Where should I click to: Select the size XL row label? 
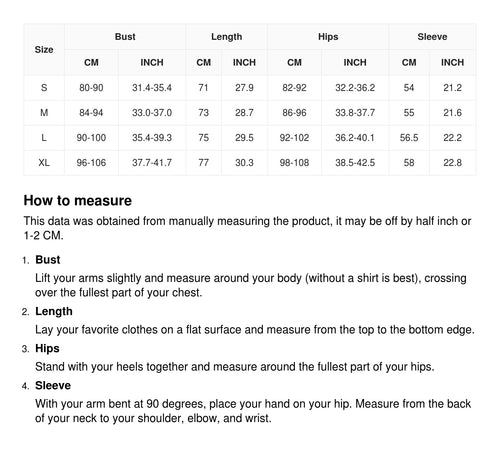point(44,163)
